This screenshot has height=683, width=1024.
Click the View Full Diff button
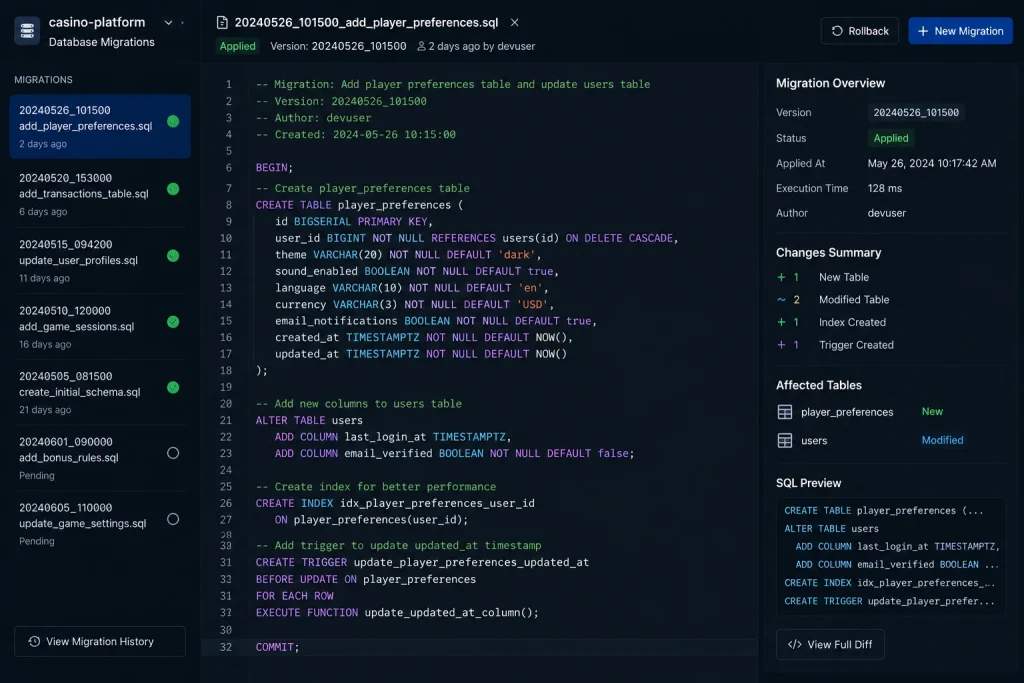coord(830,644)
